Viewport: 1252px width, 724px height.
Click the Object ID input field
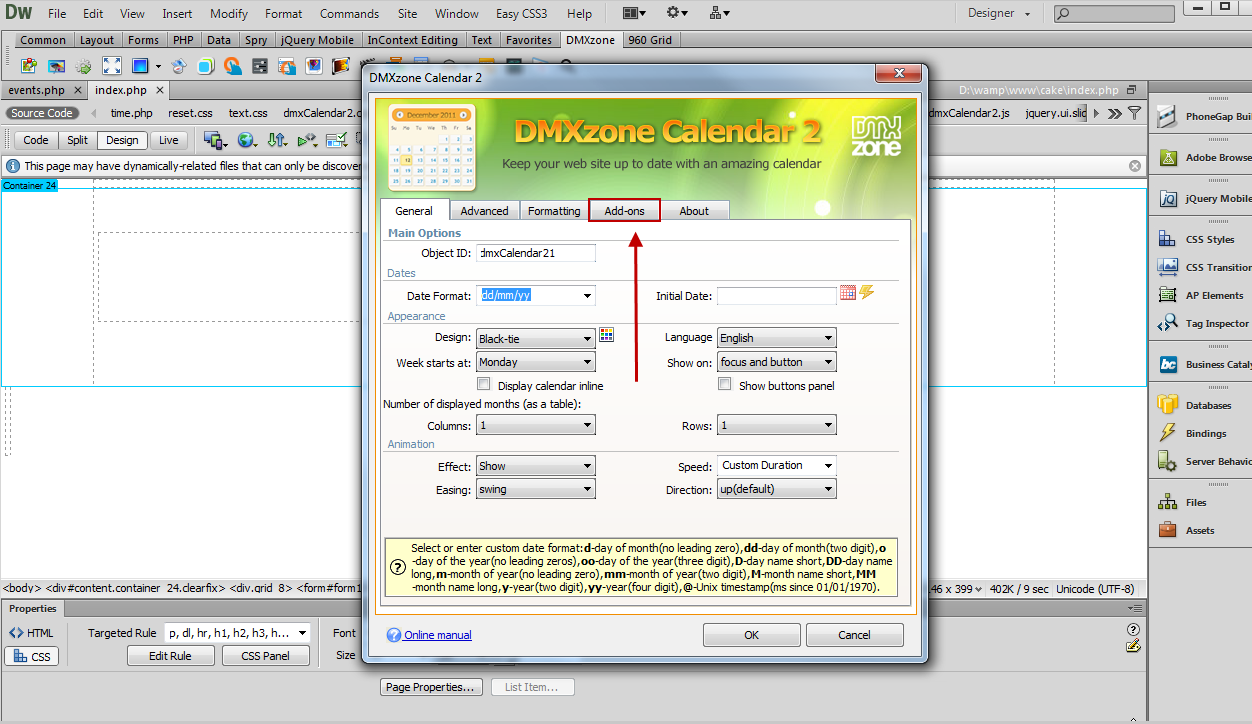click(536, 253)
